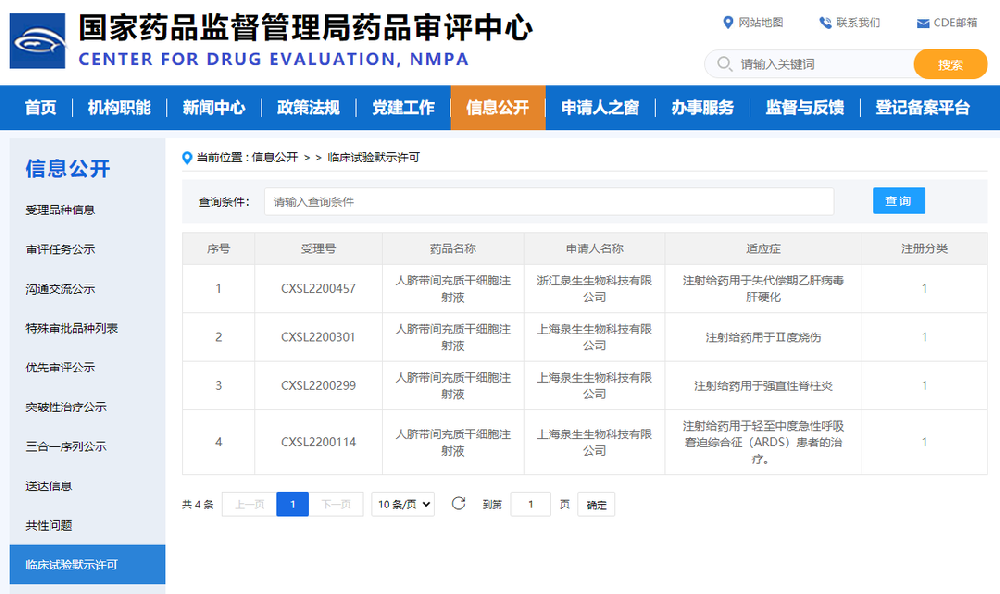Click the 联系我们 phone icon
Viewport: 1000px width, 594px height.
coord(825,22)
